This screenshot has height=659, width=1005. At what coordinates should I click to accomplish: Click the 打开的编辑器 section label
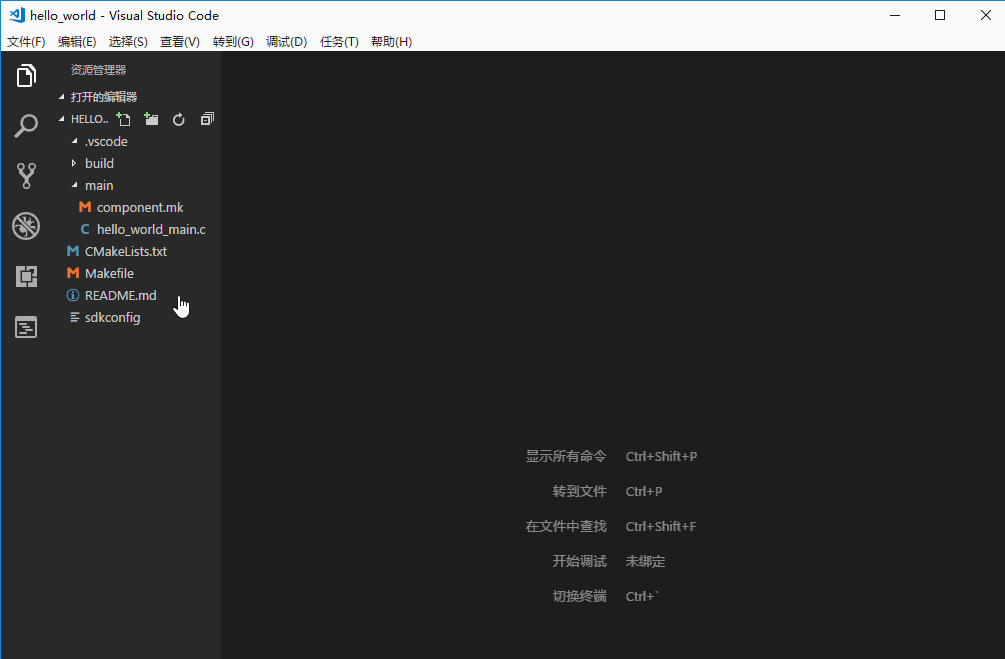pyautogui.click(x=104, y=97)
